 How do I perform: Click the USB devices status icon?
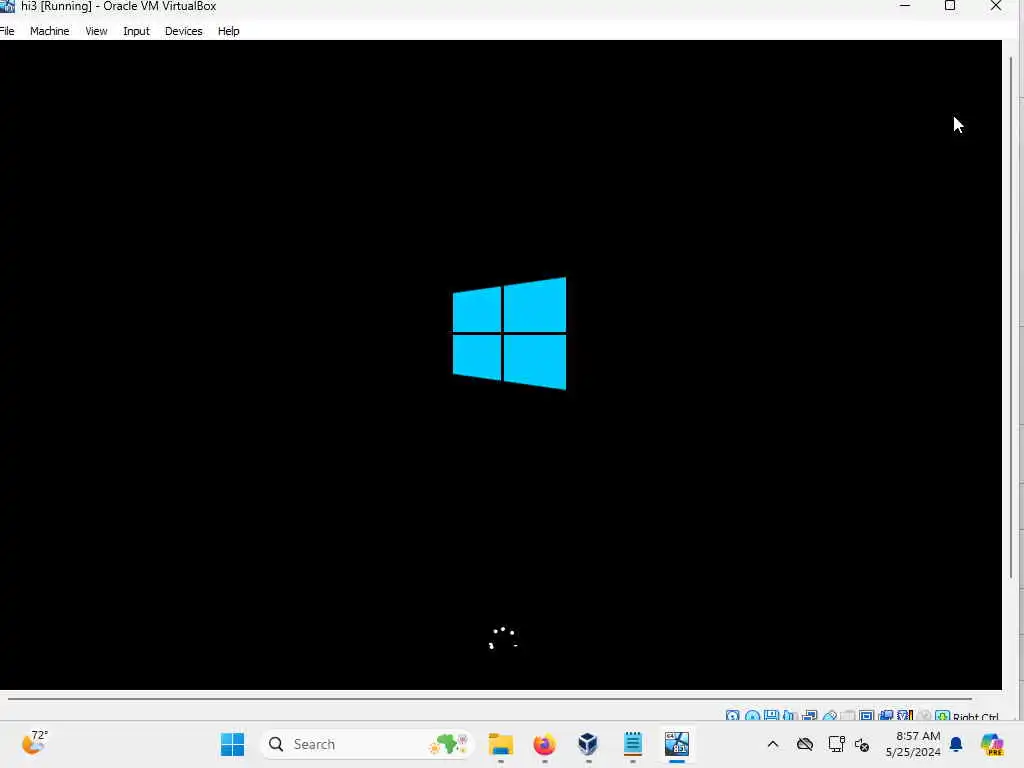pyautogui.click(x=830, y=715)
